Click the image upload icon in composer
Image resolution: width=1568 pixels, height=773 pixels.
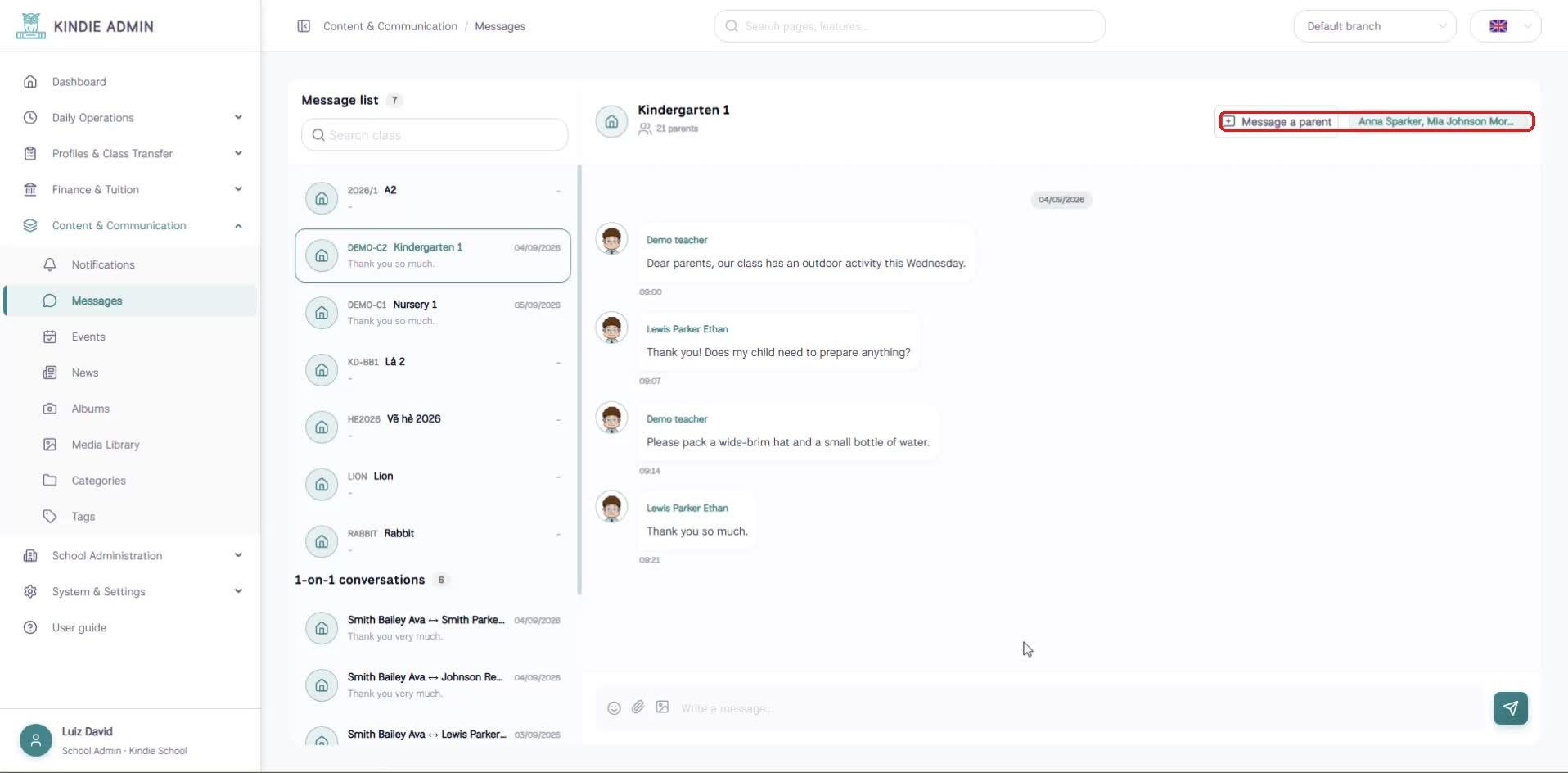[662, 707]
